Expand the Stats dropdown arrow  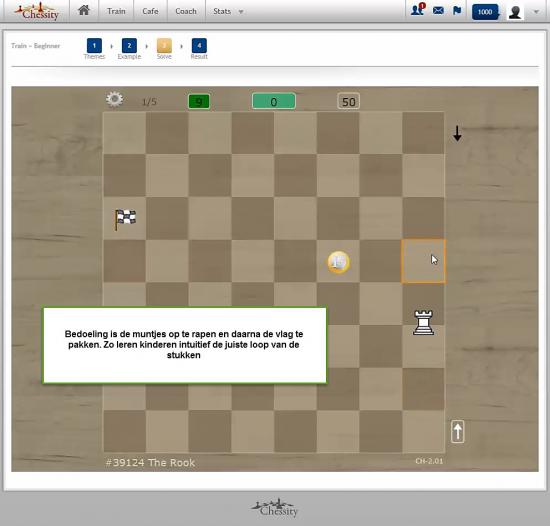(241, 12)
